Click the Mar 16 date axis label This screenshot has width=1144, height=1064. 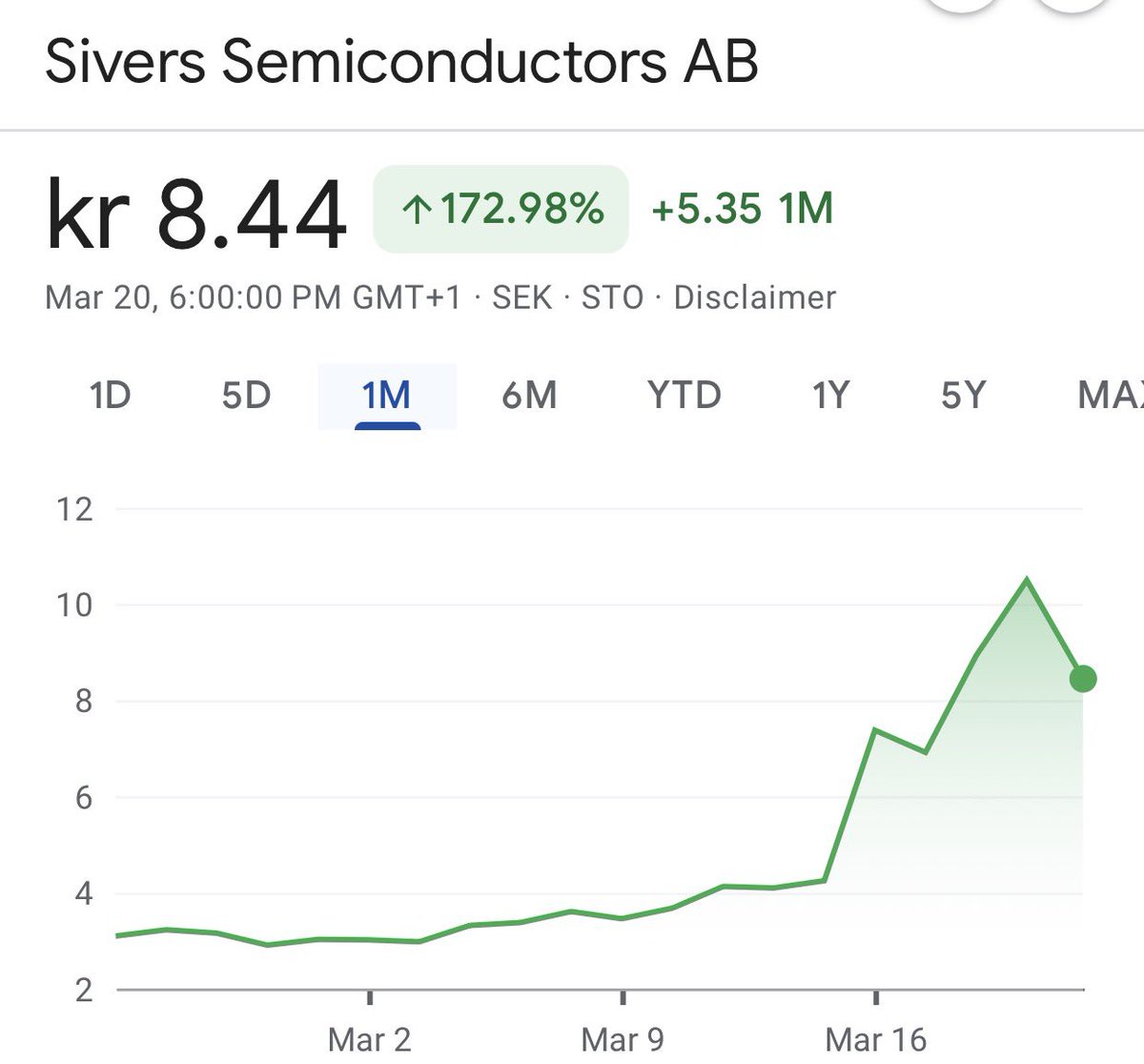coord(875,1039)
